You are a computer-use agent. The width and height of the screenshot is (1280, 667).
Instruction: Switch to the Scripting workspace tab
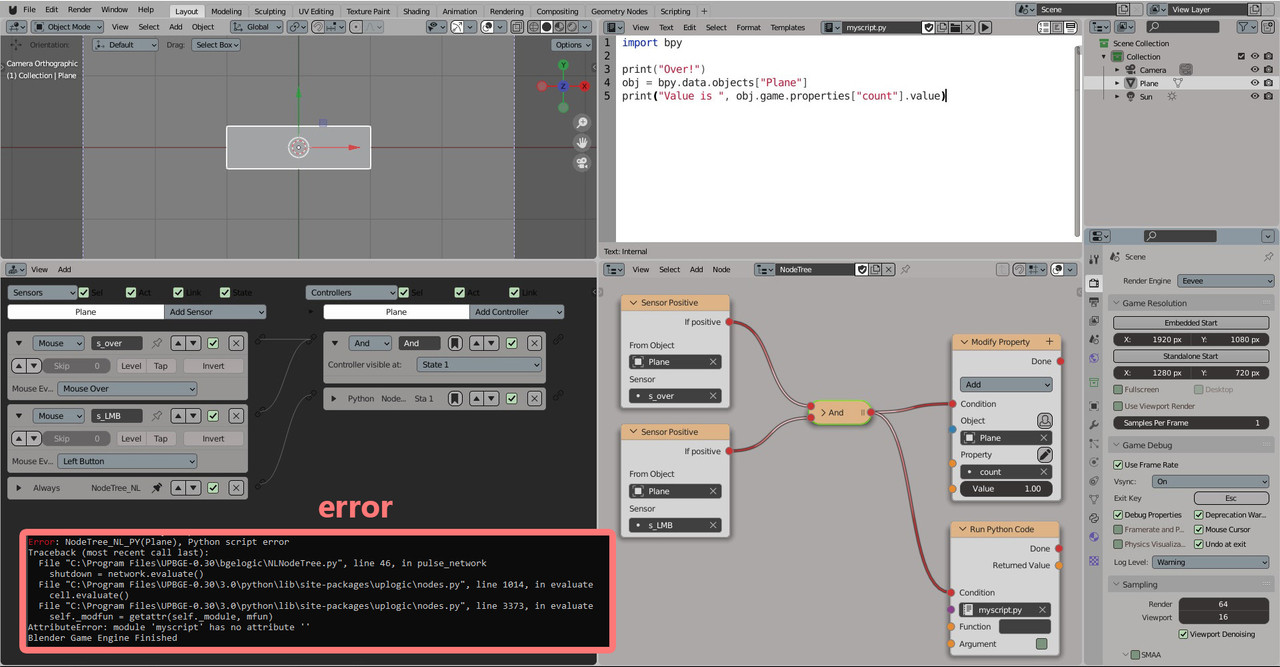pos(675,11)
